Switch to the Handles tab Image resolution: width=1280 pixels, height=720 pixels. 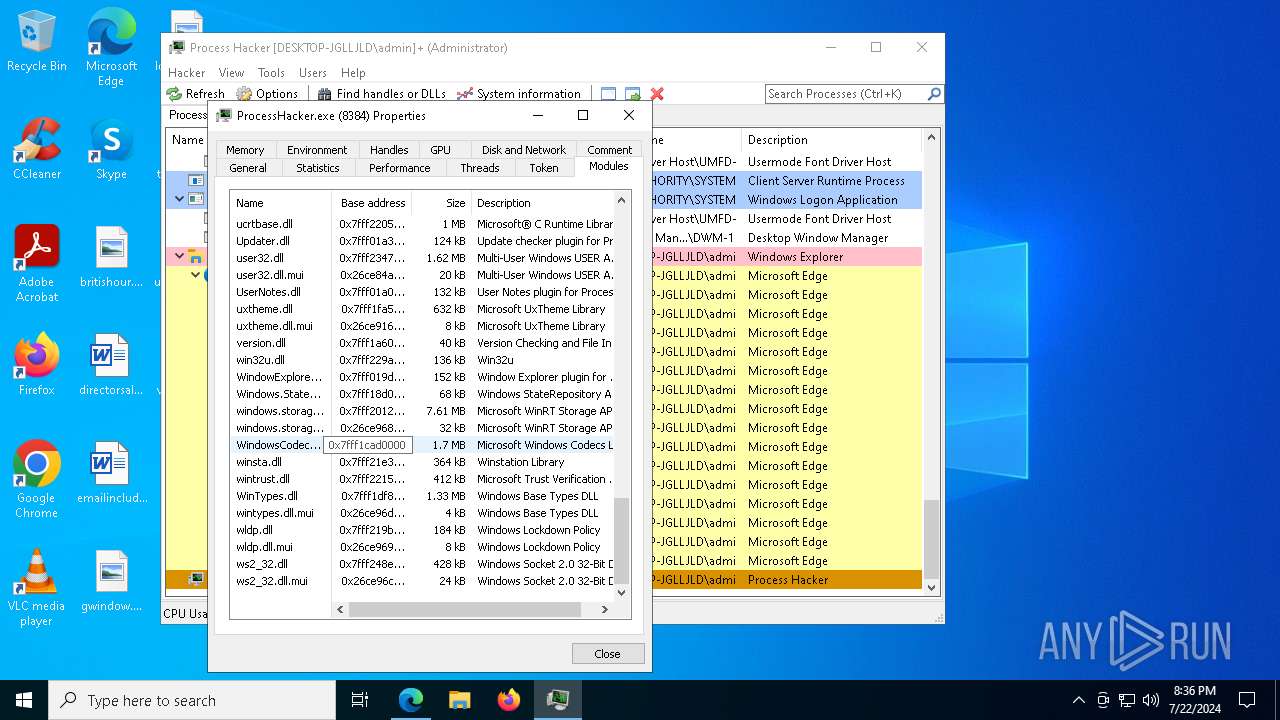389,150
